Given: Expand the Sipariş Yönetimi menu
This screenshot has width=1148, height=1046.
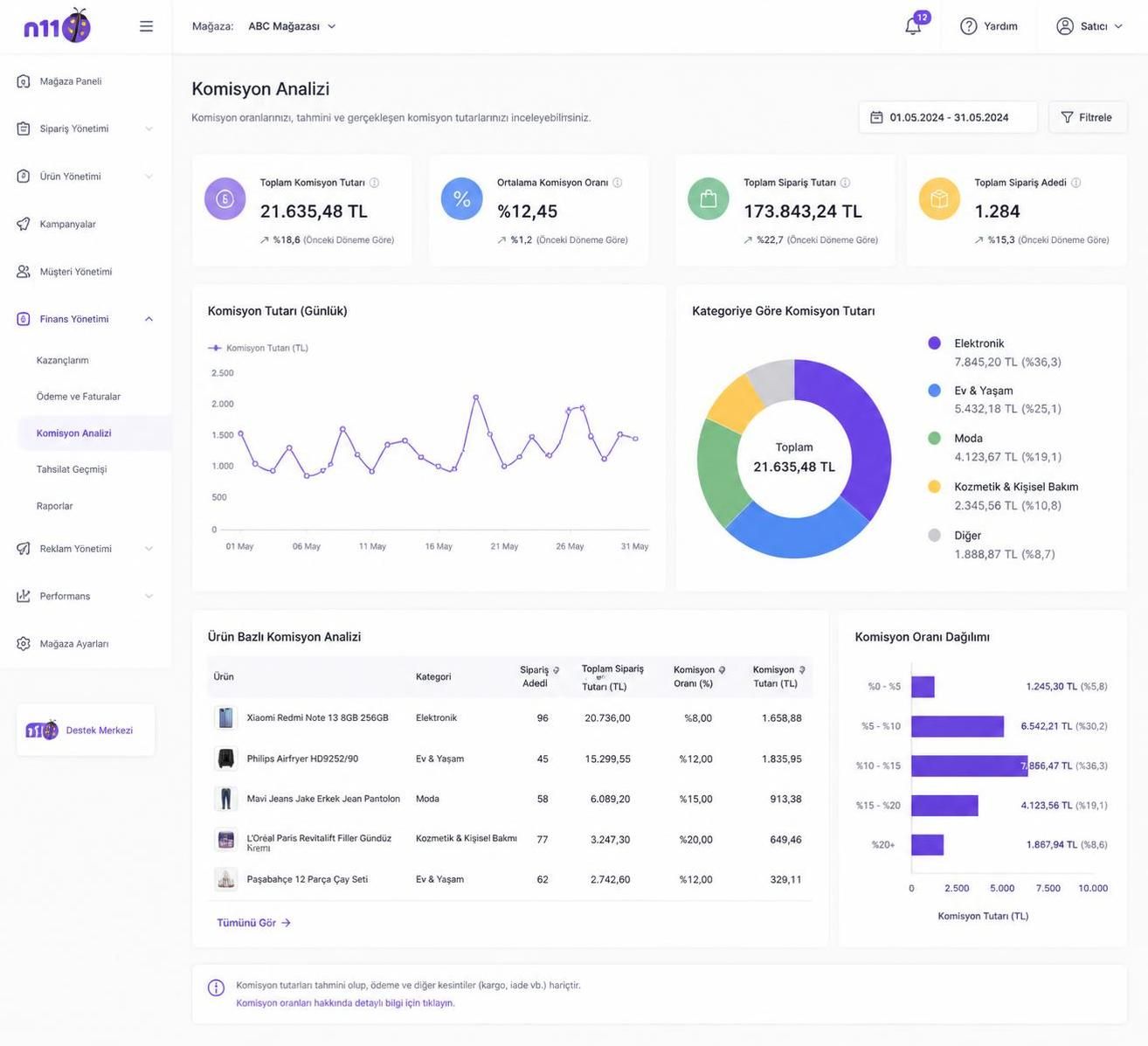Looking at the screenshot, I should (x=86, y=128).
